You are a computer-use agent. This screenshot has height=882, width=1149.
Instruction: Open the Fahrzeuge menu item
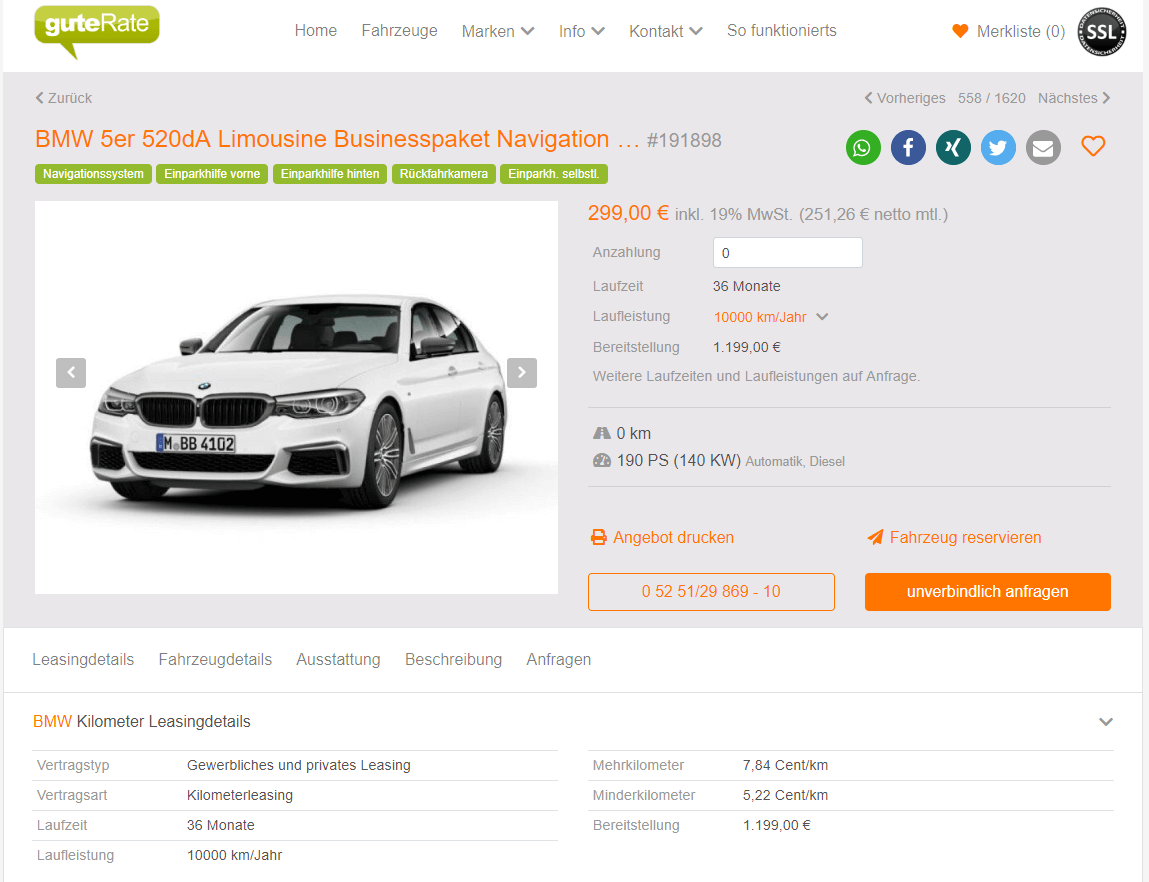(x=399, y=31)
